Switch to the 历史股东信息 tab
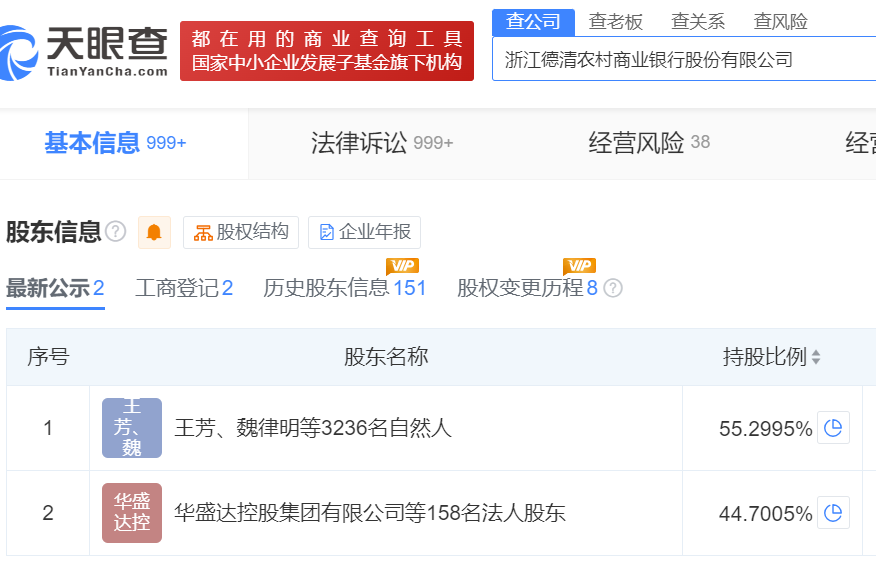Image resolution: width=876 pixels, height=564 pixels. coord(345,288)
